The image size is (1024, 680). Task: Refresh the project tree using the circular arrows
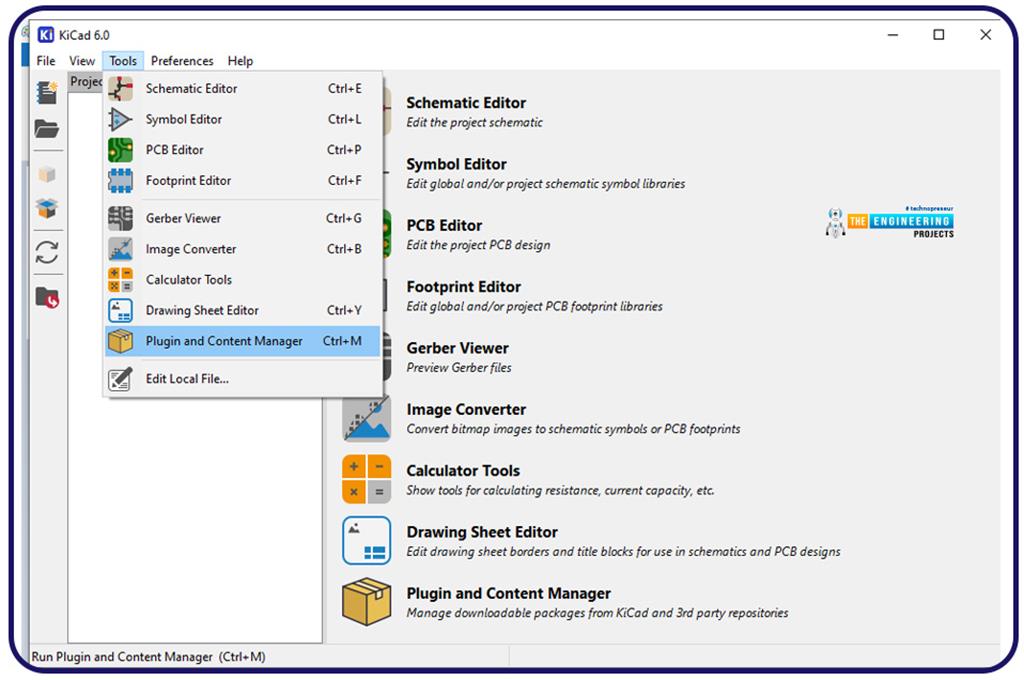pyautogui.click(x=47, y=253)
